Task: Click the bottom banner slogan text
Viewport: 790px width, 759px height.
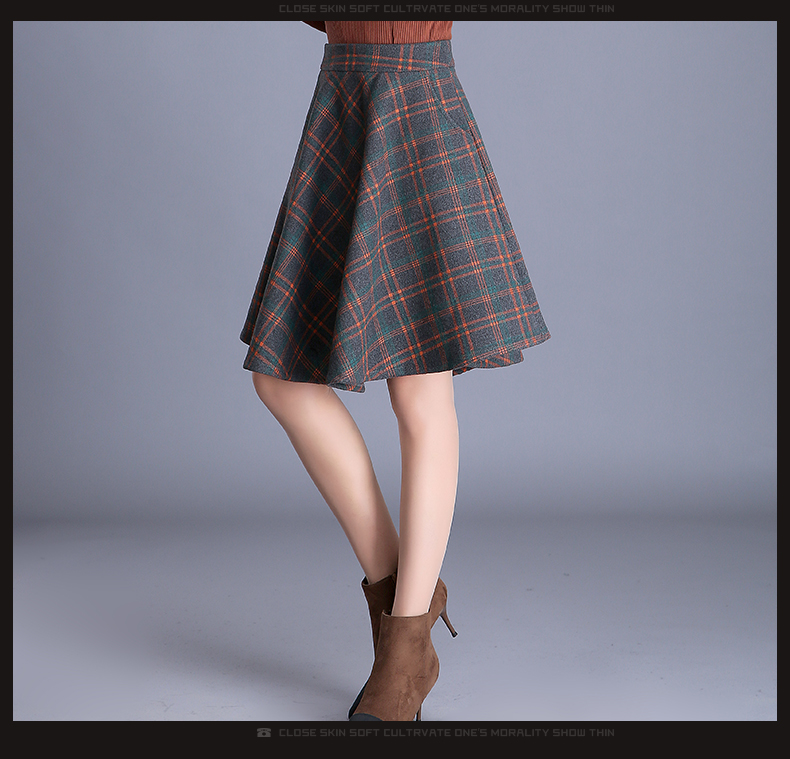Action: pyautogui.click(x=446, y=733)
